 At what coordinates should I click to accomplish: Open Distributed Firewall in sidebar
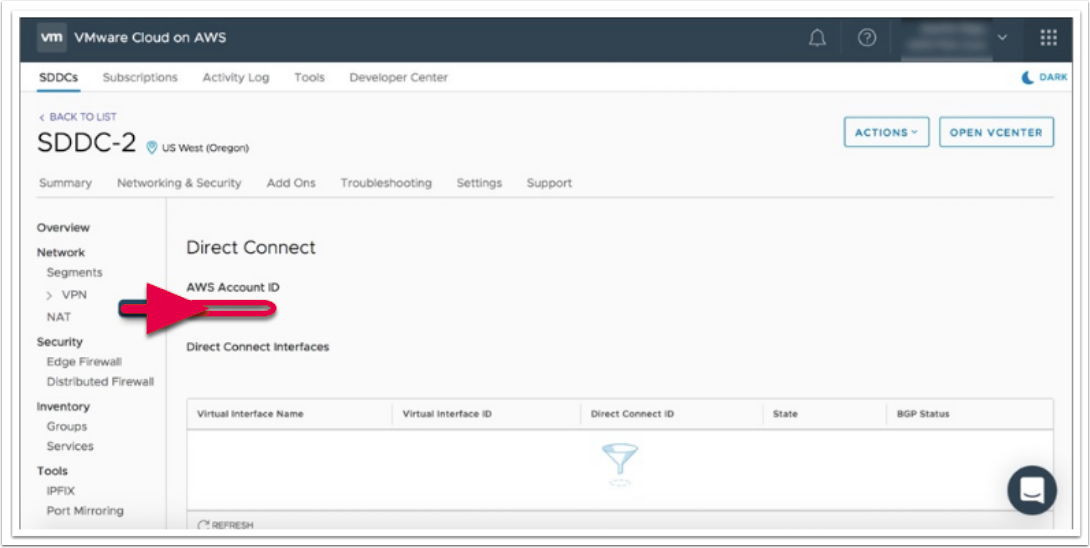point(100,382)
